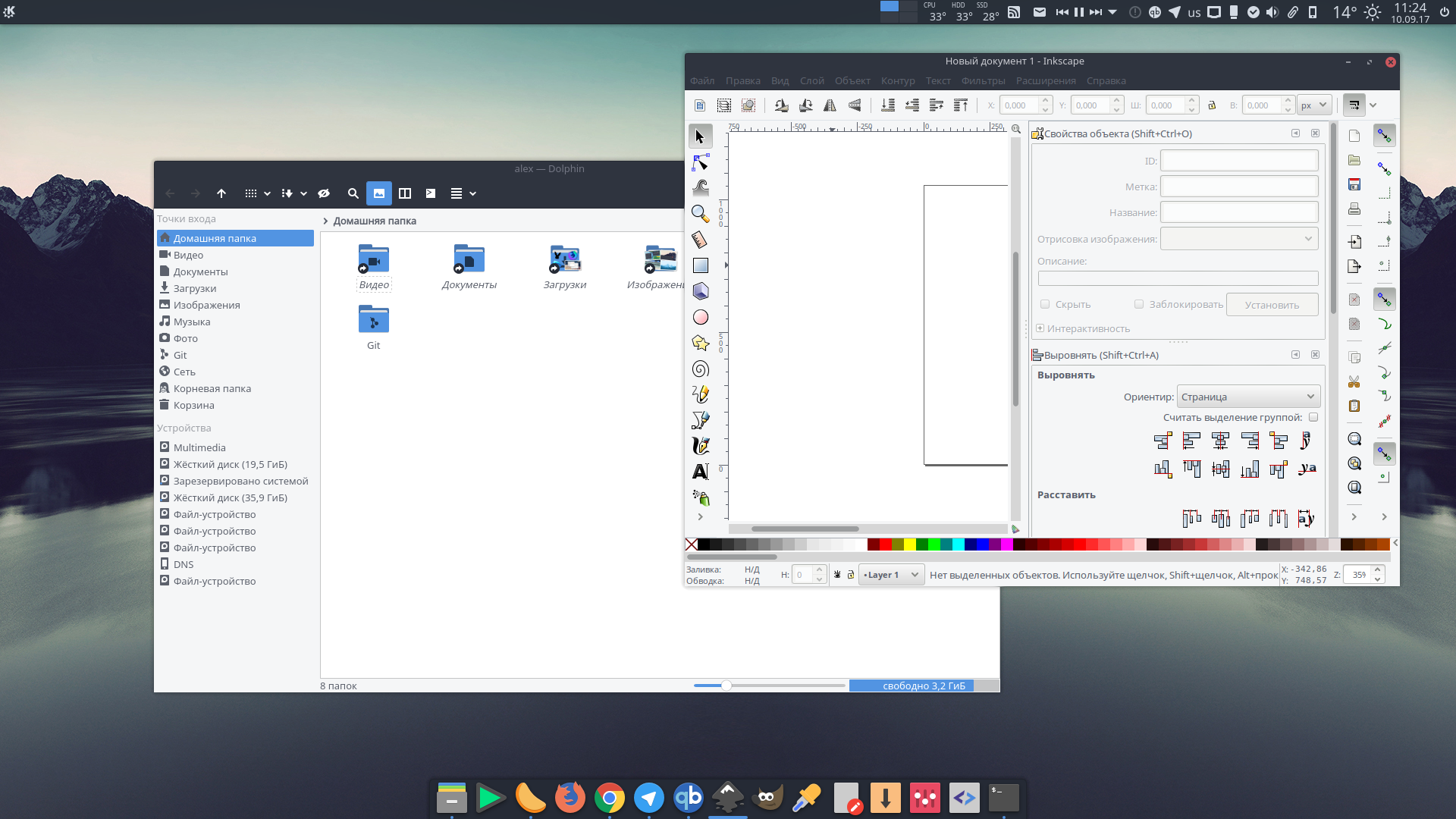Open the Фильтры menu
This screenshot has width=1456, height=819.
click(x=983, y=81)
